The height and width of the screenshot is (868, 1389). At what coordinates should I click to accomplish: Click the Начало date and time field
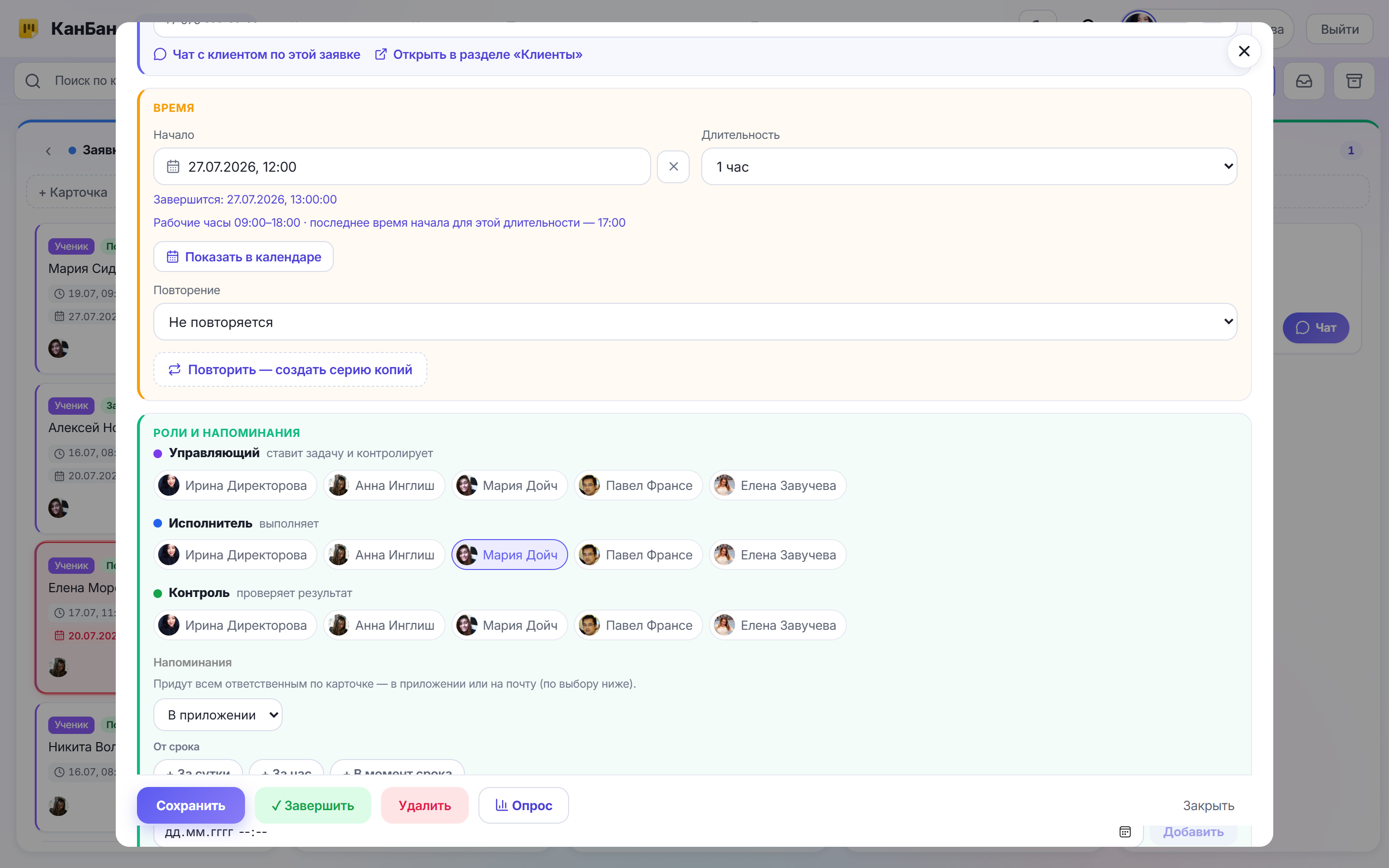pos(402,166)
